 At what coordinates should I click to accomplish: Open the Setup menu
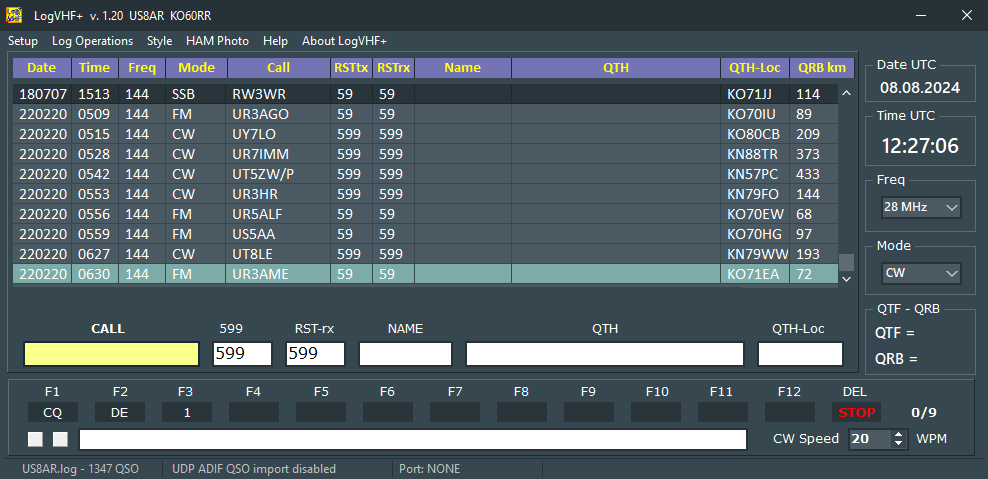click(23, 41)
